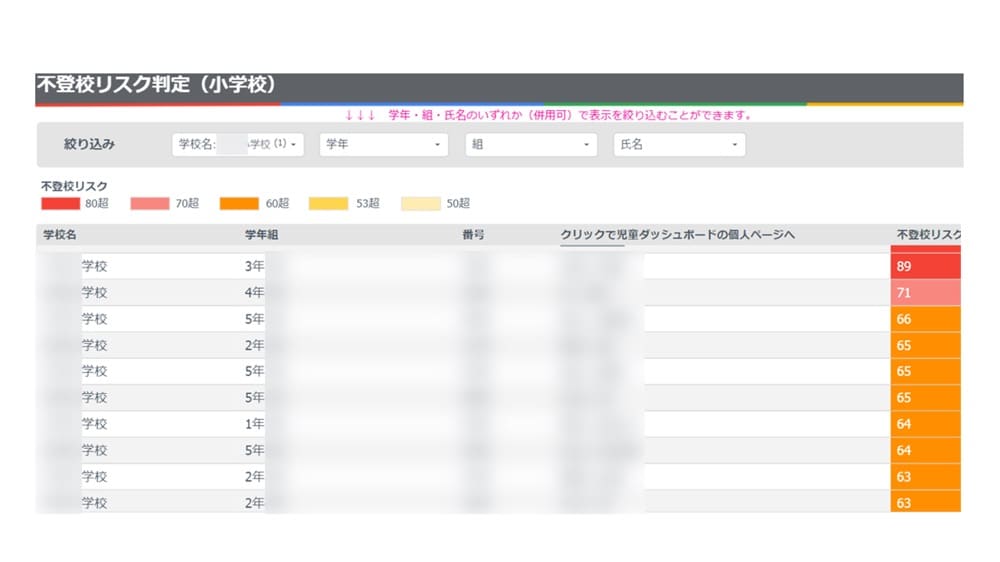Expand the 氏名 filter dropdown
Image resolution: width=1000 pixels, height=562 pixels.
[679, 145]
